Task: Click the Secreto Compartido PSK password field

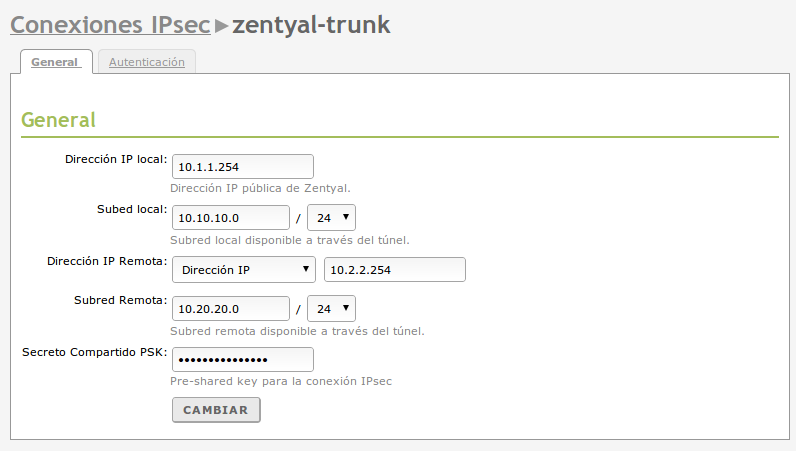Action: coord(243,360)
